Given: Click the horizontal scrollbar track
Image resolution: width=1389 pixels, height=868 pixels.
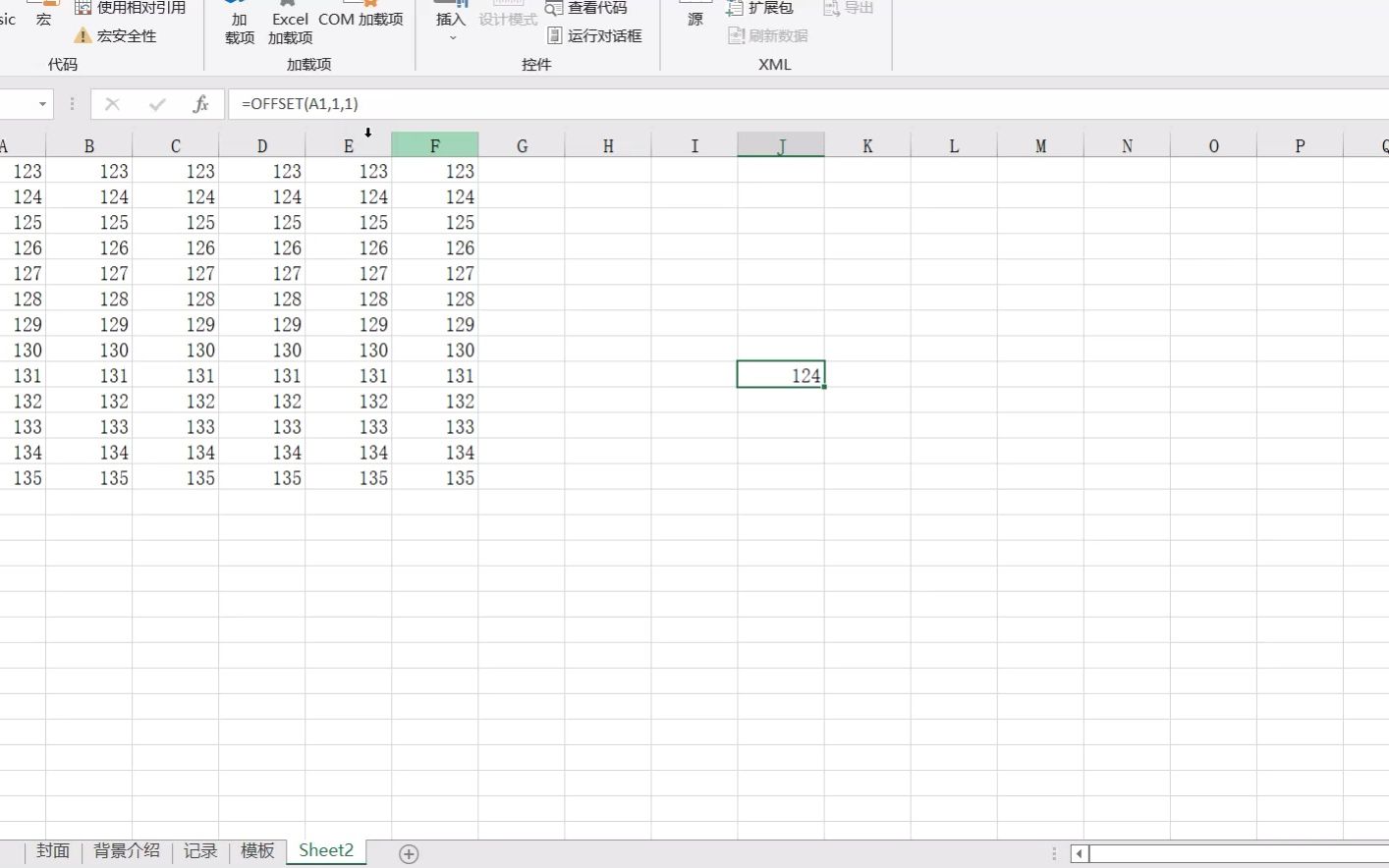Looking at the screenshot, I should [1239, 854].
